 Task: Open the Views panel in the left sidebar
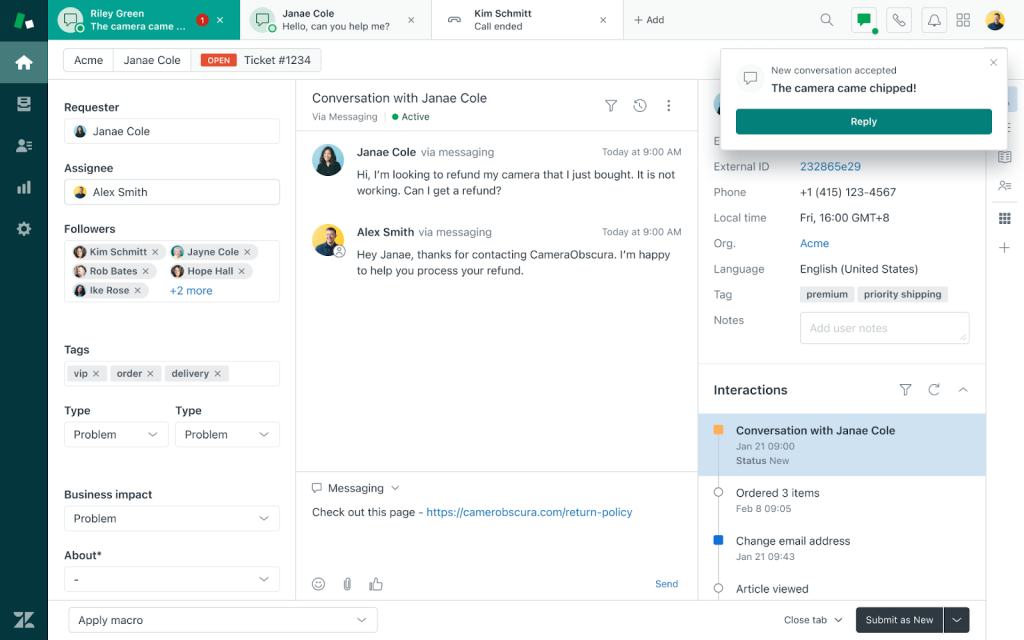(24, 102)
